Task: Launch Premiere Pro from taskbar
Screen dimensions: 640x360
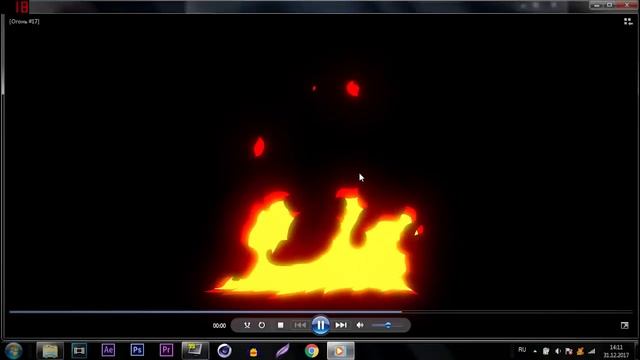Action: pyautogui.click(x=166, y=350)
